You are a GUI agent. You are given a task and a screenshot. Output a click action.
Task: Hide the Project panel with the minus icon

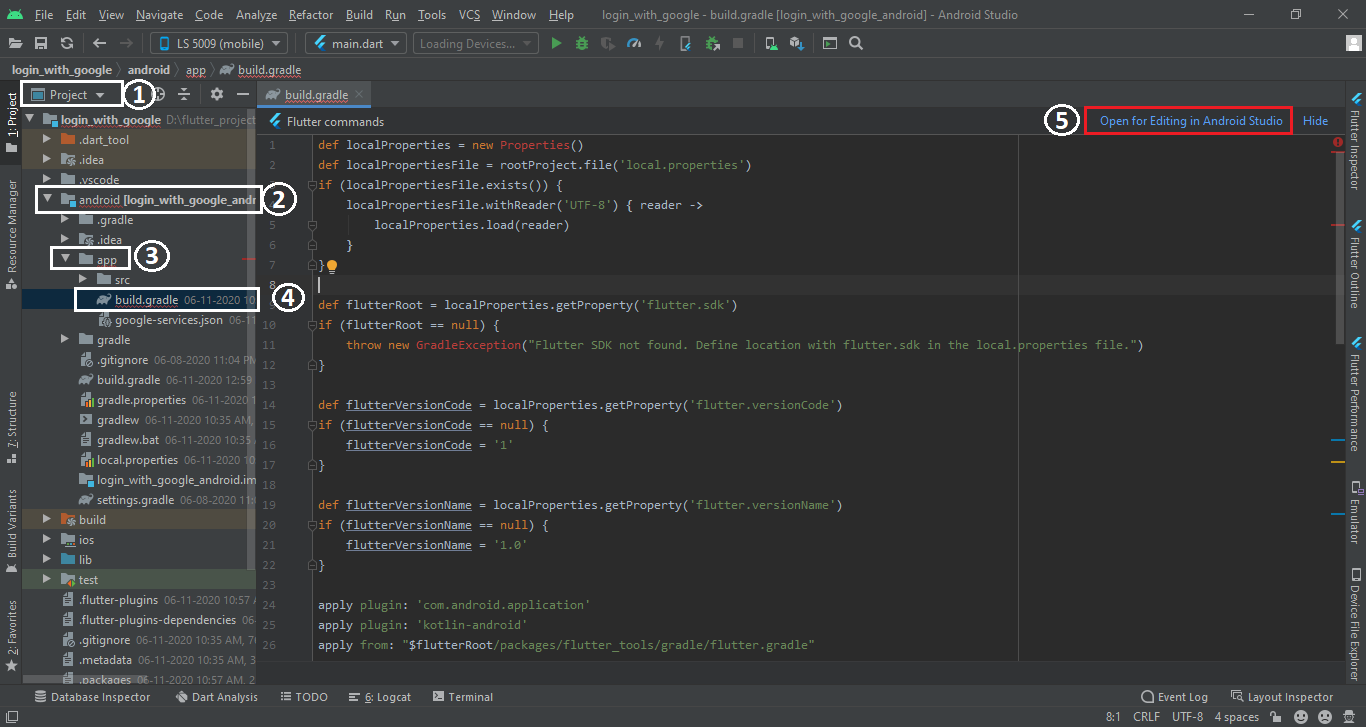[242, 94]
